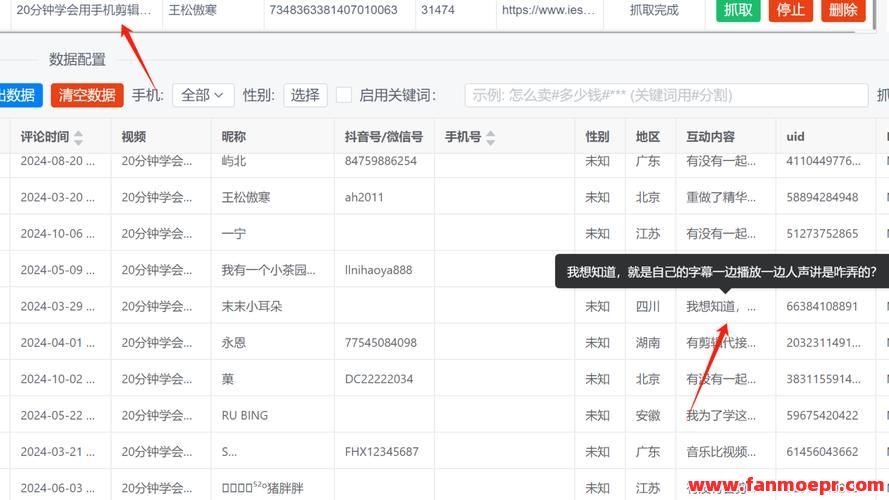Click the orange 停止 button

tap(790, 10)
